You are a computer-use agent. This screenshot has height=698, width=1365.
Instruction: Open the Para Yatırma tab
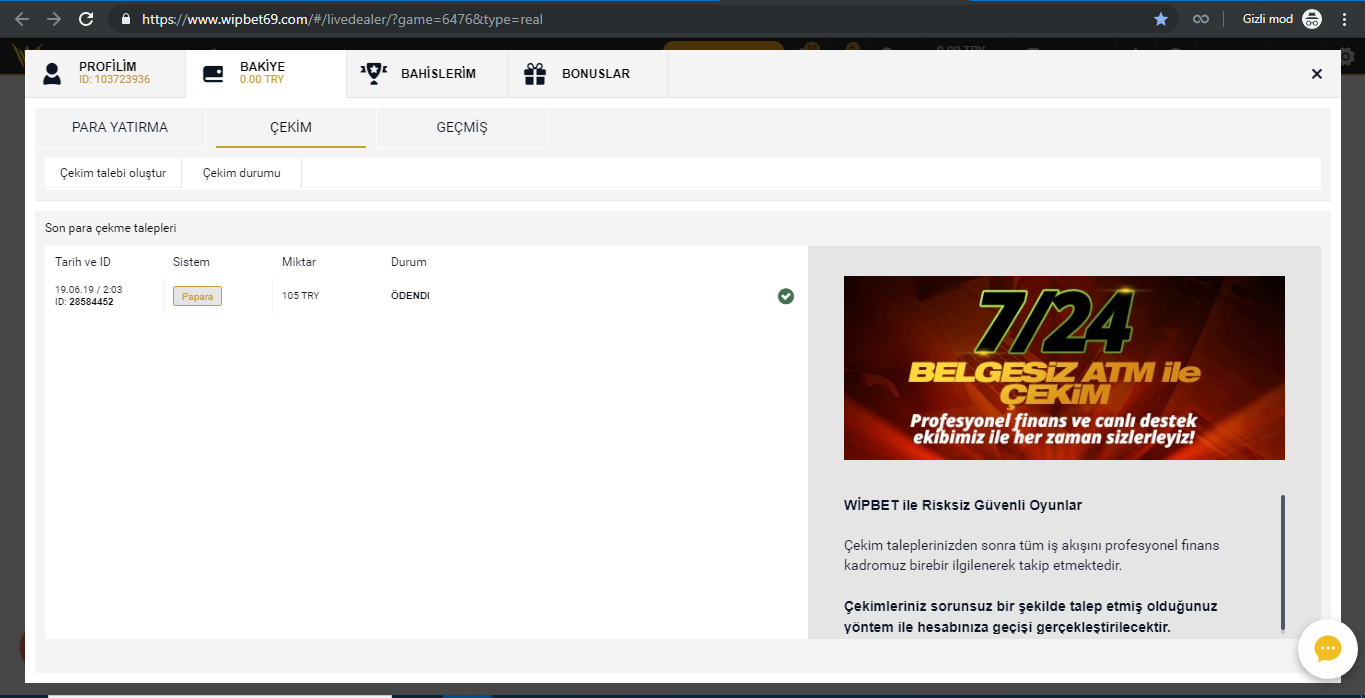tap(120, 128)
